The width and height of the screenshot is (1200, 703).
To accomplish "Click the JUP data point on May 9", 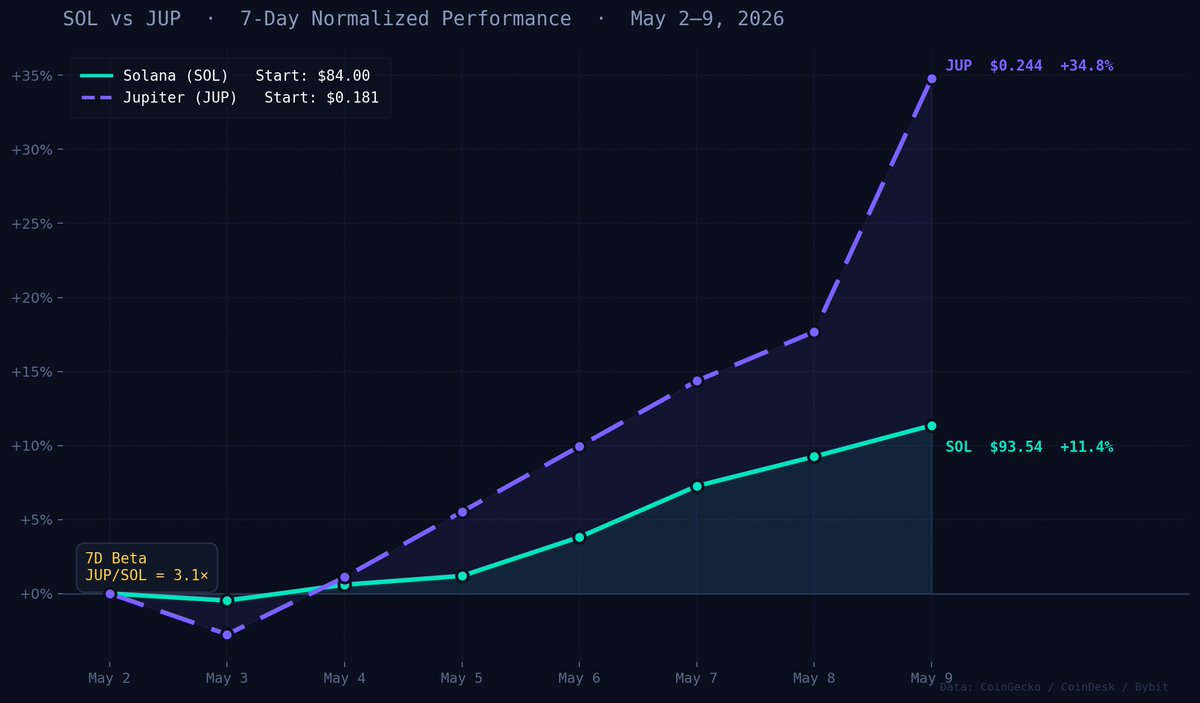I will 932,78.
